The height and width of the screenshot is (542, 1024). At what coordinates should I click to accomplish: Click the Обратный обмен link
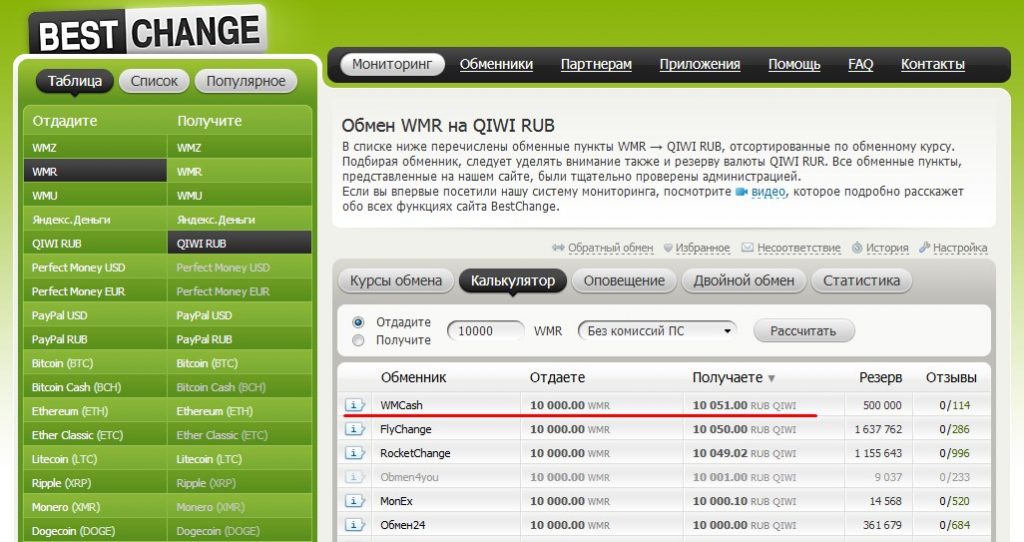click(610, 248)
